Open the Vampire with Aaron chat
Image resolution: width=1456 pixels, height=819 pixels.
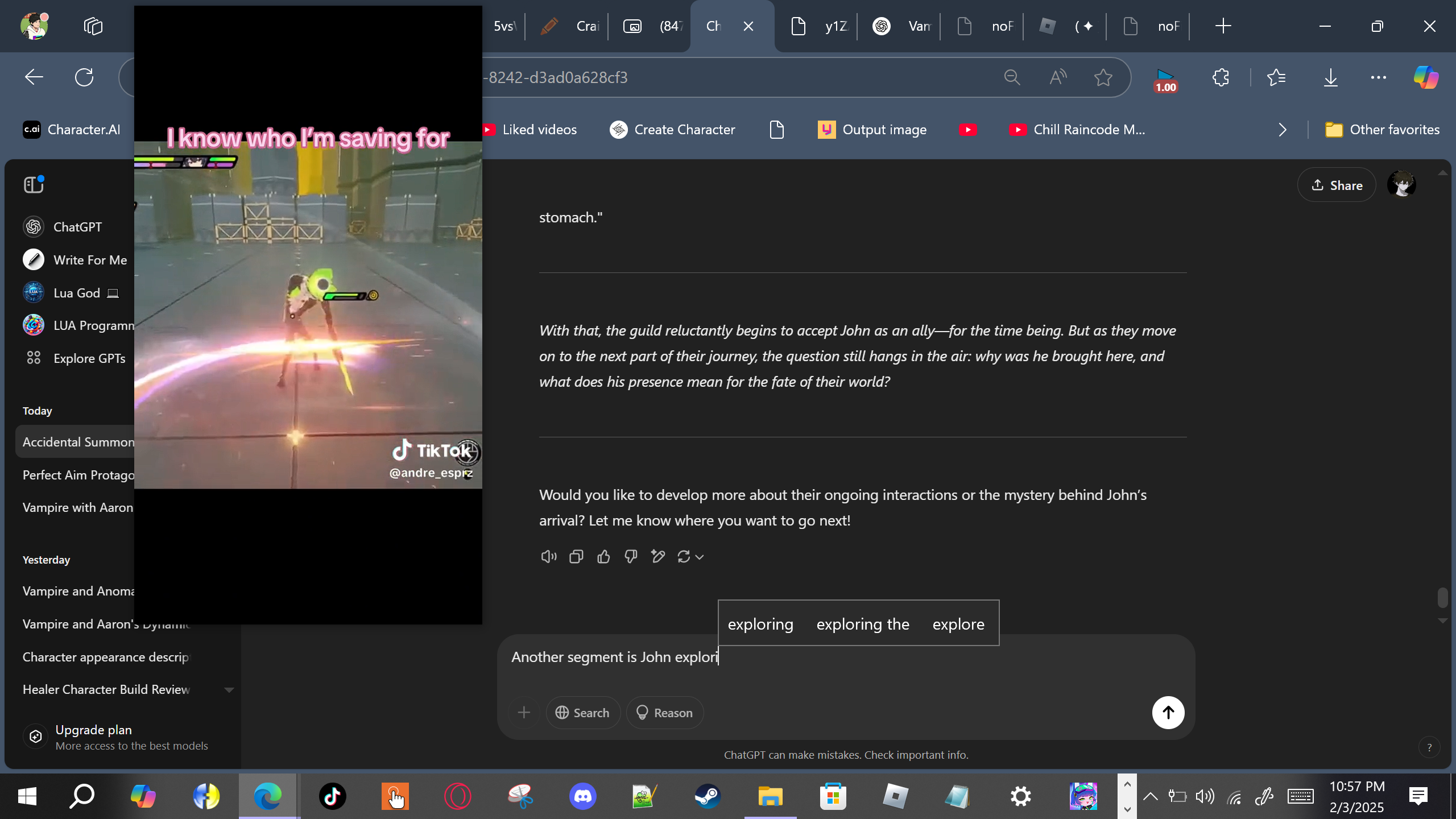76,507
